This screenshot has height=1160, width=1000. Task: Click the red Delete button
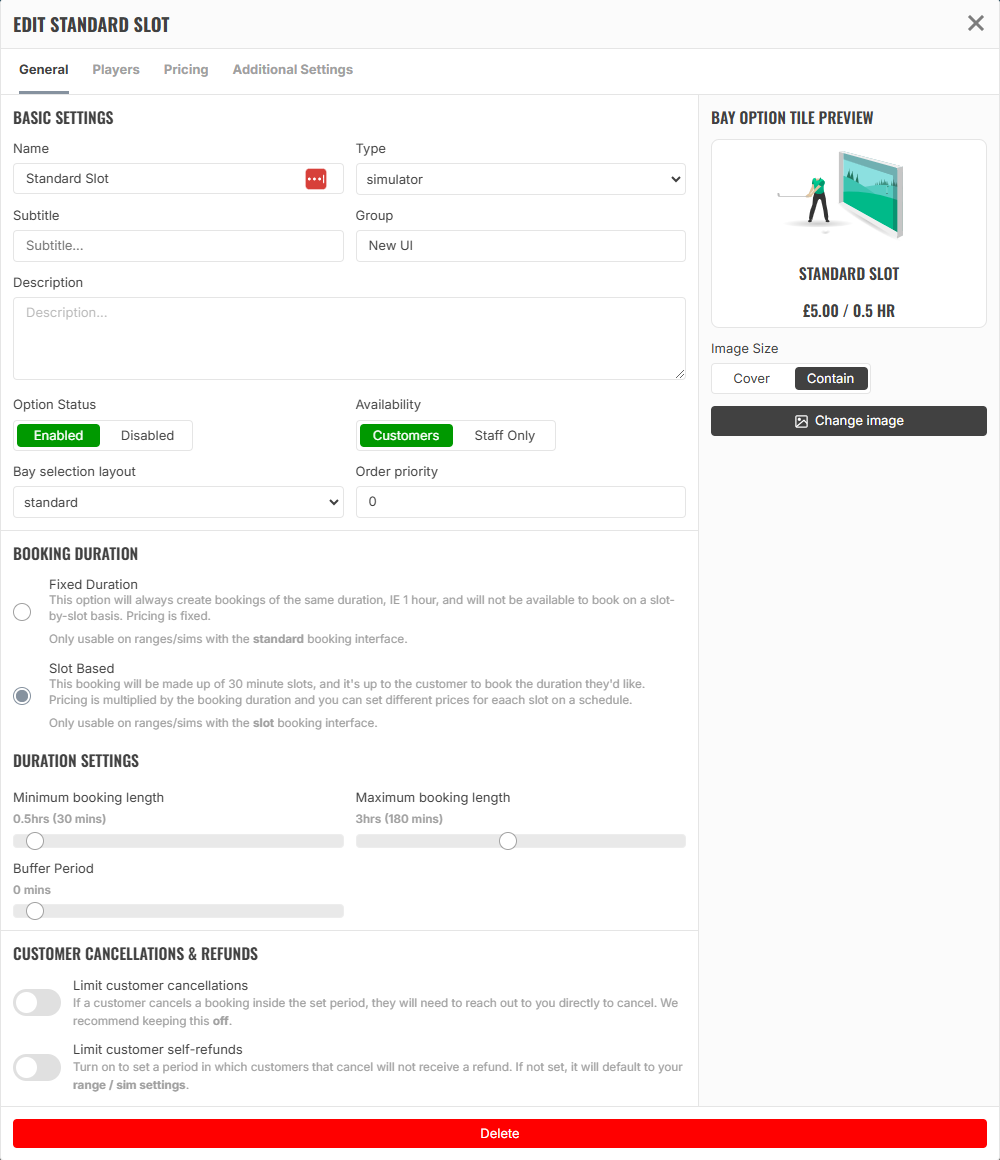tap(500, 1133)
